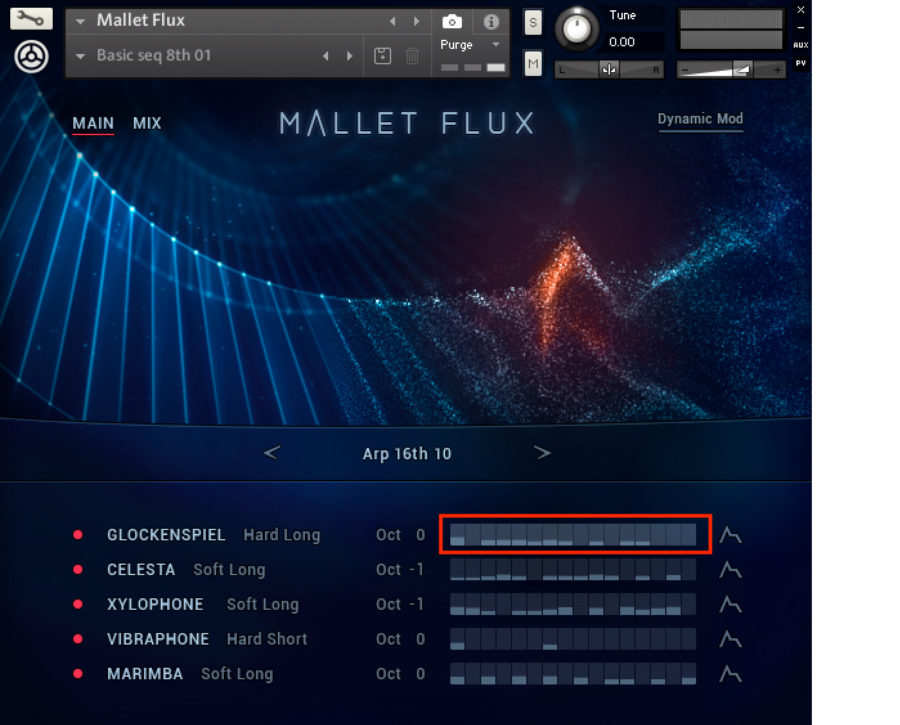Open Dynamic Mod settings

[700, 118]
